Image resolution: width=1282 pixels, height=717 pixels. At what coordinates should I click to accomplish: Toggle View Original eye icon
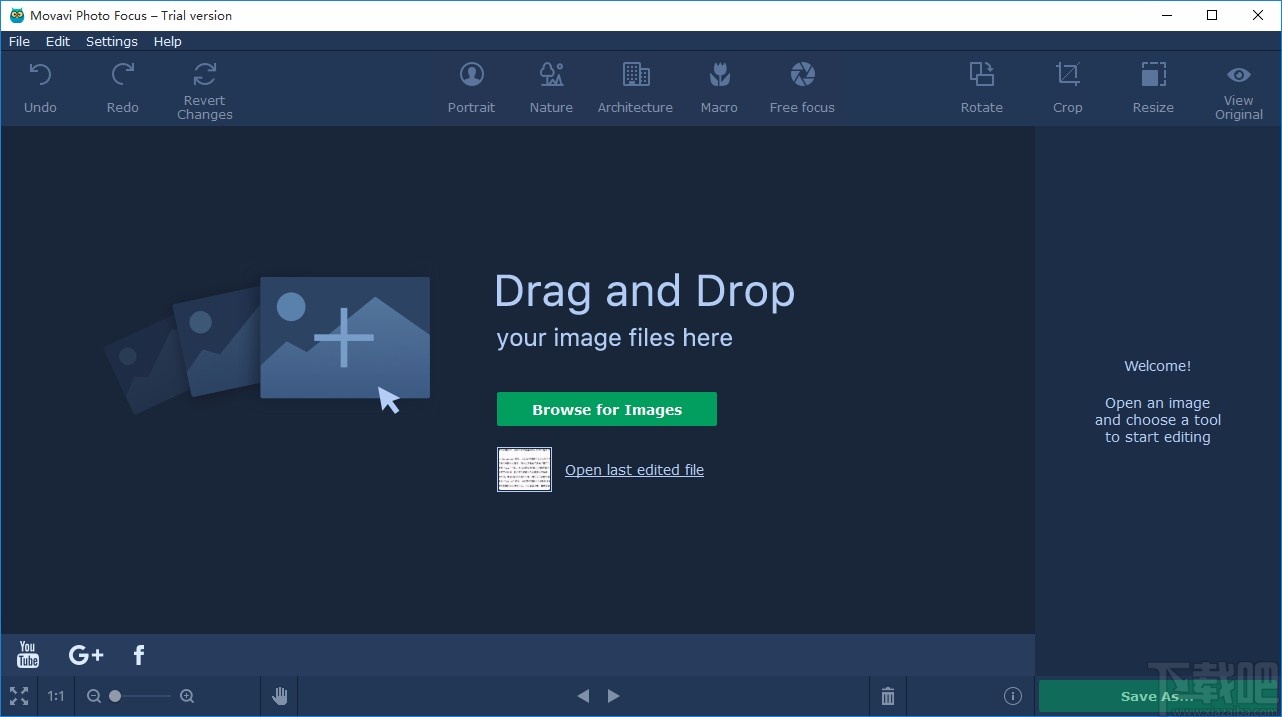pyautogui.click(x=1239, y=75)
